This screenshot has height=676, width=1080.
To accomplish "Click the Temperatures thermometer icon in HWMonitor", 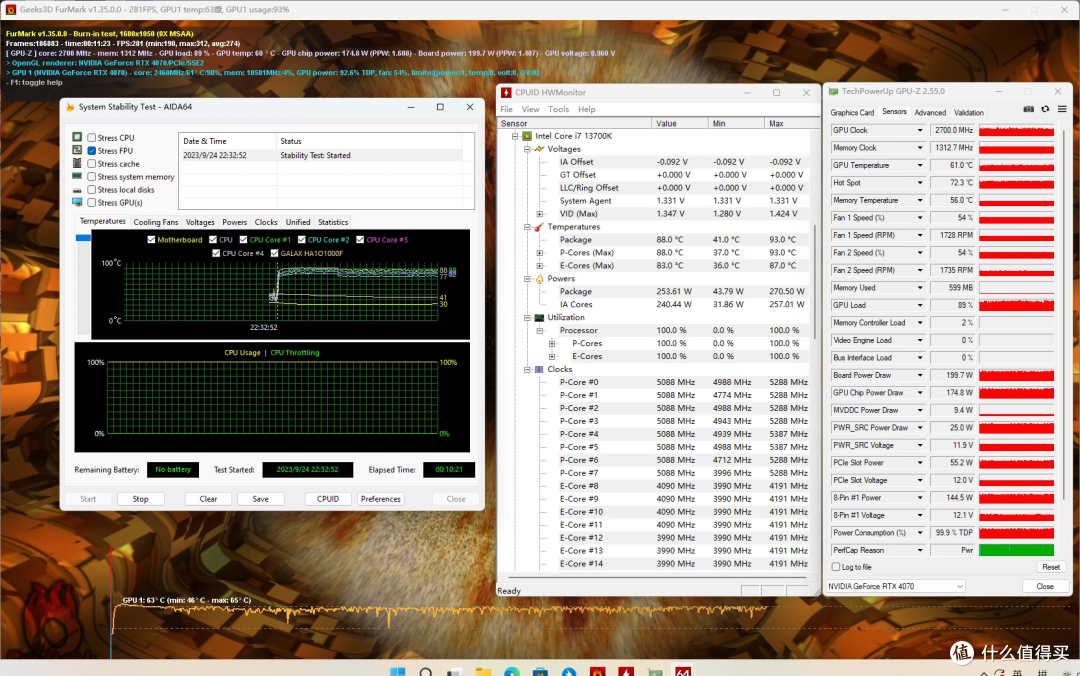I will point(539,227).
